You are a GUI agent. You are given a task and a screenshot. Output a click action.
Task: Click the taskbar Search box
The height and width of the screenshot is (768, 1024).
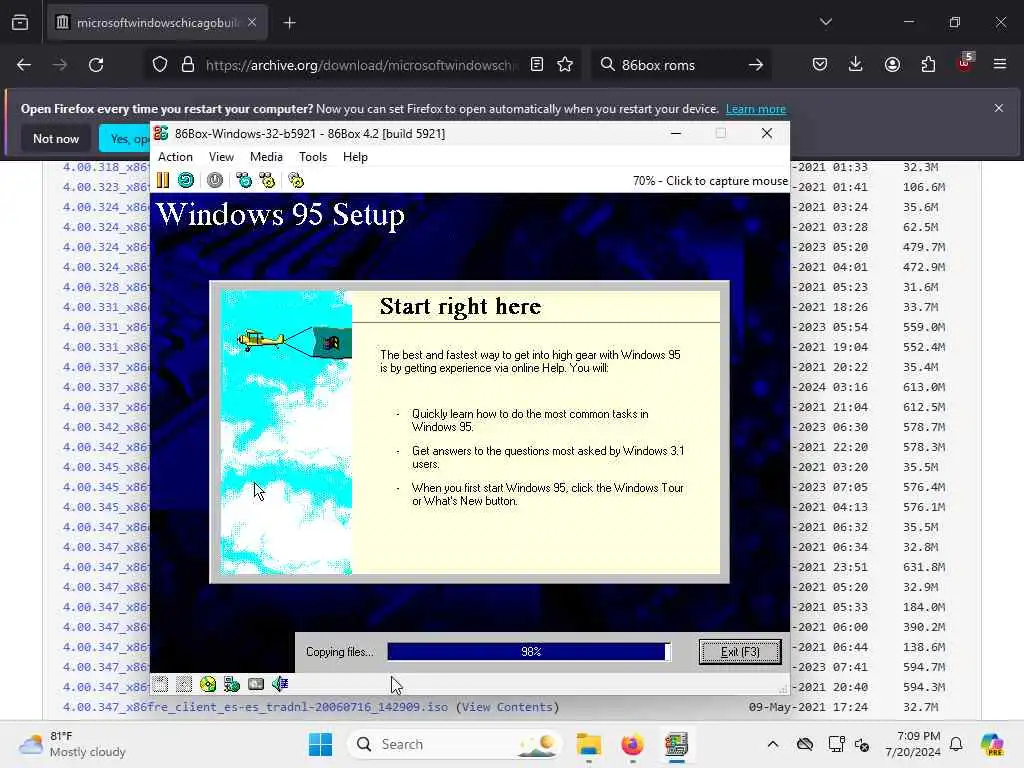(455, 744)
